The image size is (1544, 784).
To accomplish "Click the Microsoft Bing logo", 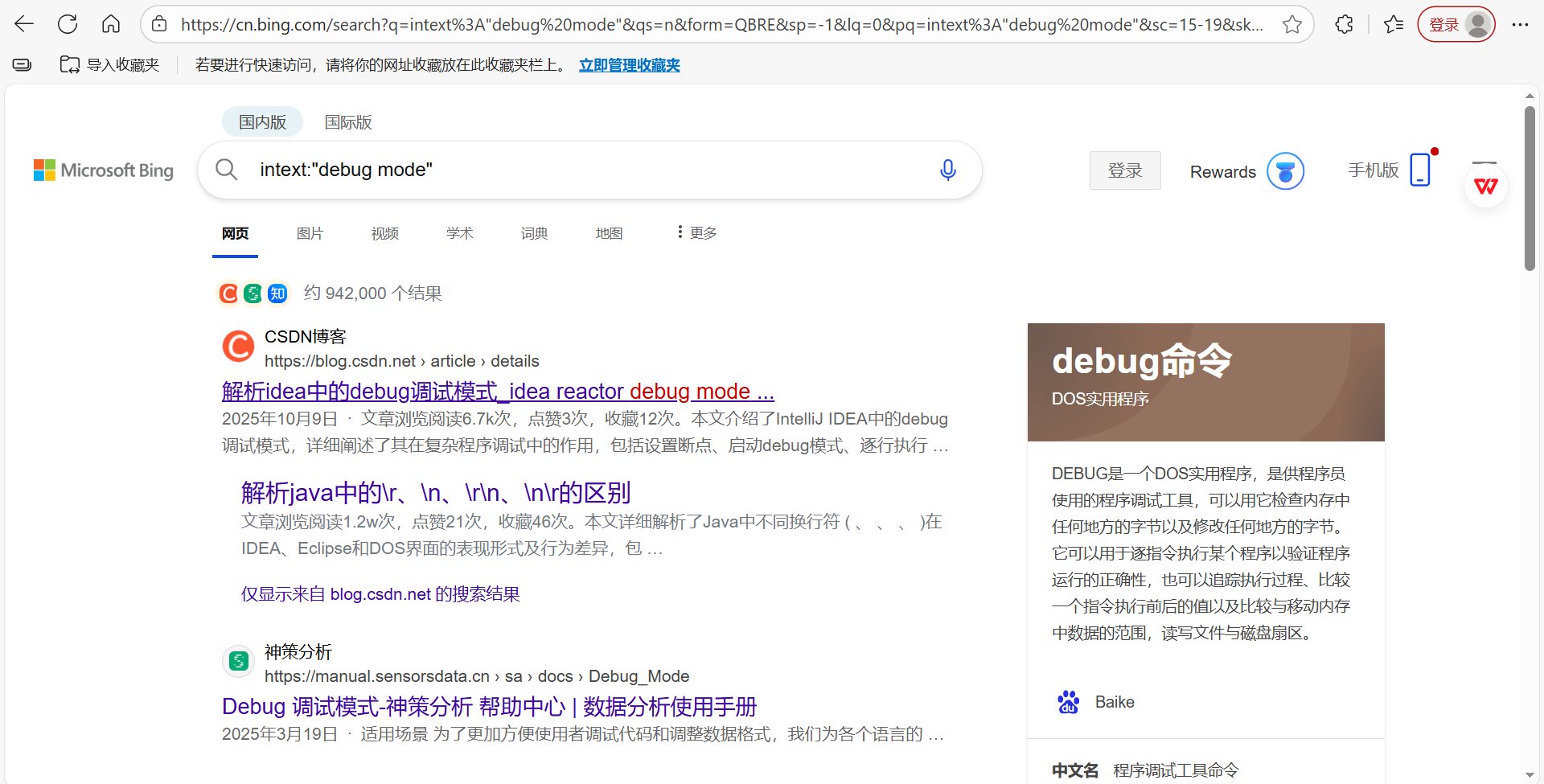I will pos(103,170).
